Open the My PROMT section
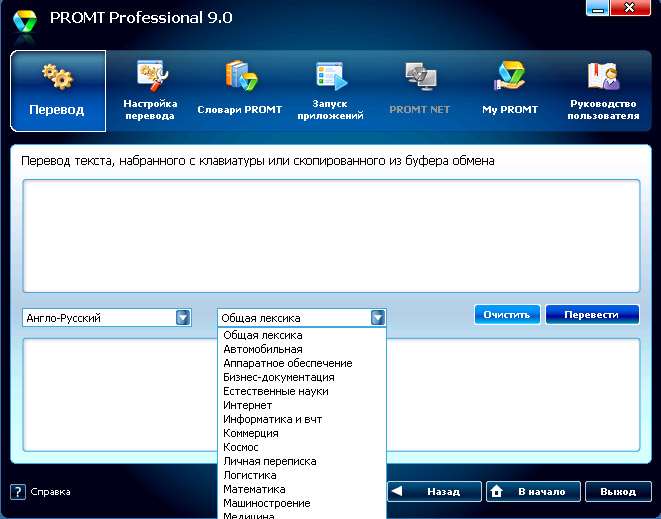This screenshot has width=661, height=519. (510, 89)
